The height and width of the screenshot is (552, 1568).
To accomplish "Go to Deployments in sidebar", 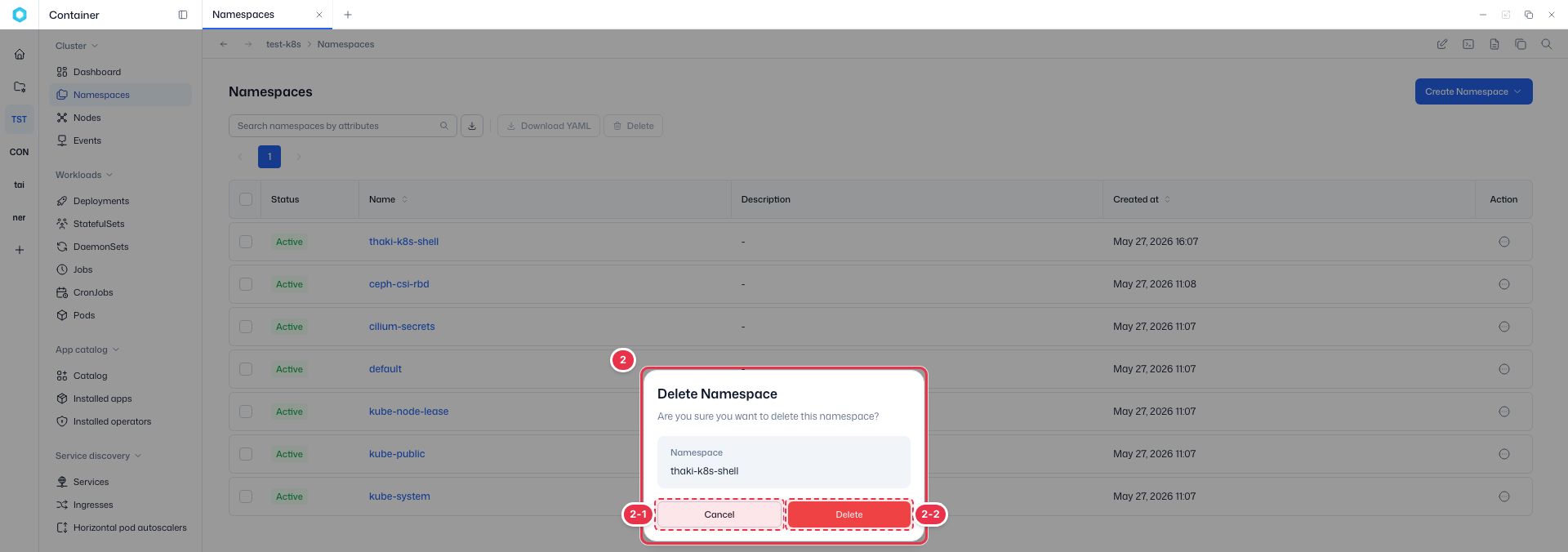I will (x=120, y=201).
